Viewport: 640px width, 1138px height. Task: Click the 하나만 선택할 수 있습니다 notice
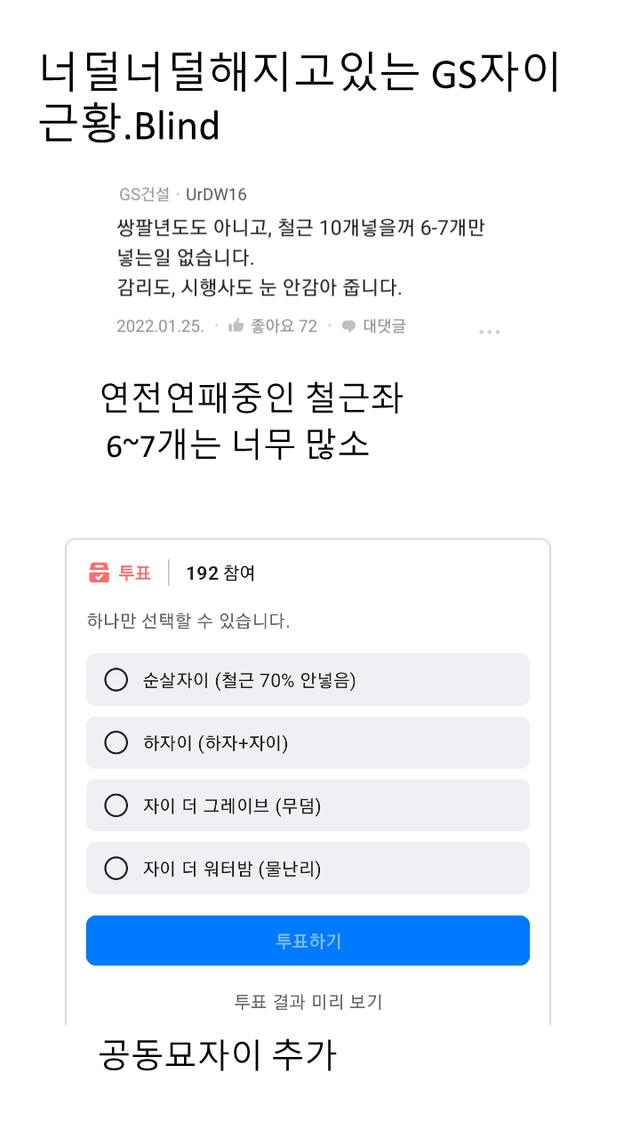(188, 621)
